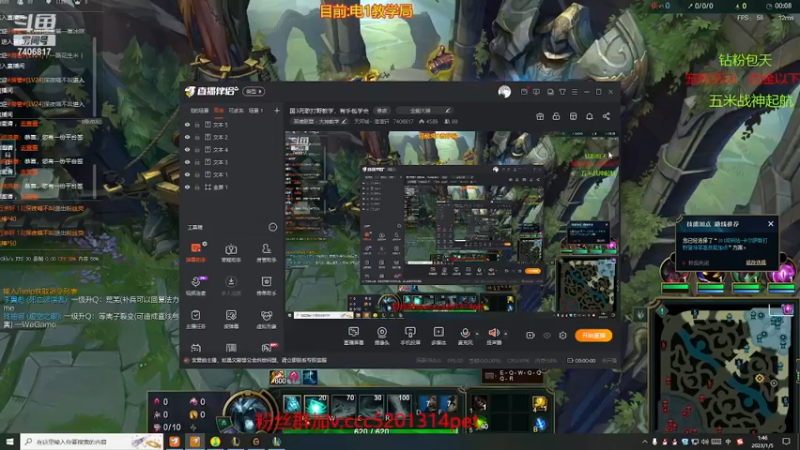Click the open-lock icon in the top-right toolbar
This screenshot has width=800, height=450.
(556, 116)
